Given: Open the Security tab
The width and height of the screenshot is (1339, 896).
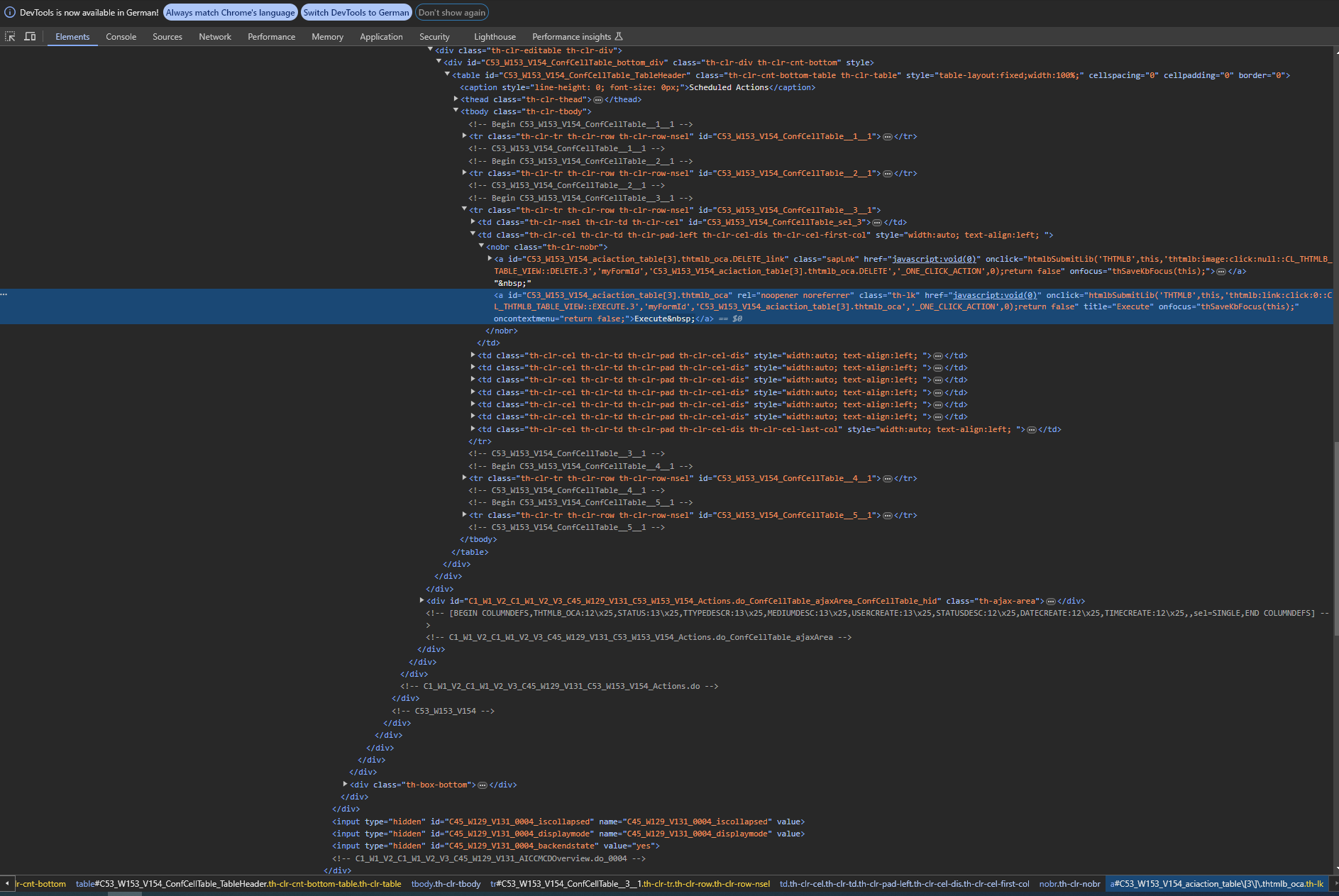Looking at the screenshot, I should coord(434,37).
